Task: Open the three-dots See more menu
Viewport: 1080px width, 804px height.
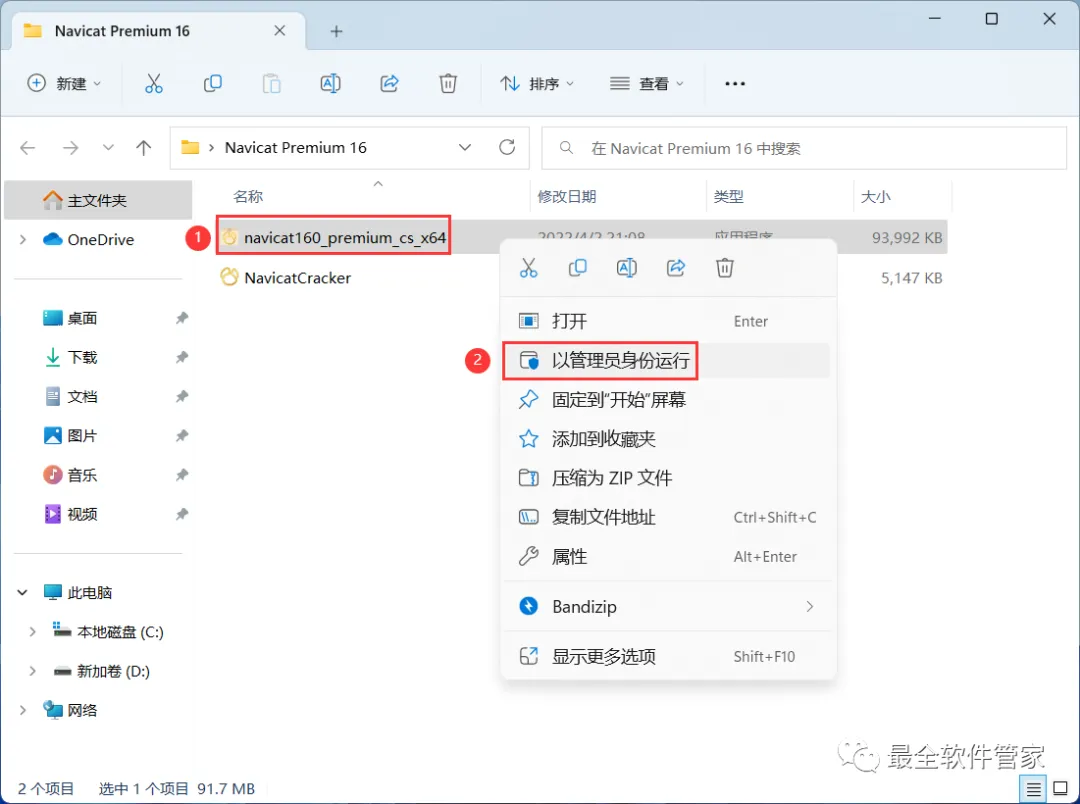Action: coord(735,84)
